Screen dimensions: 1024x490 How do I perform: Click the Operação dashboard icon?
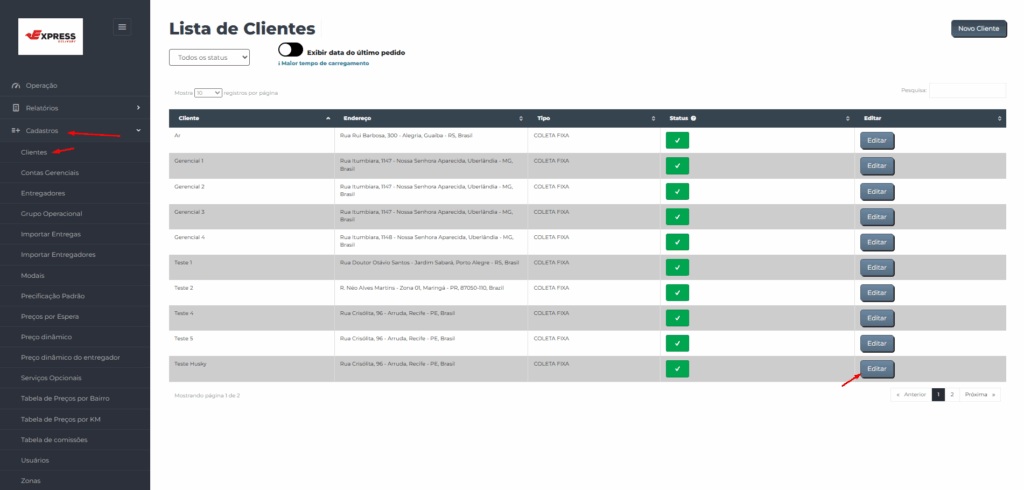coord(16,85)
